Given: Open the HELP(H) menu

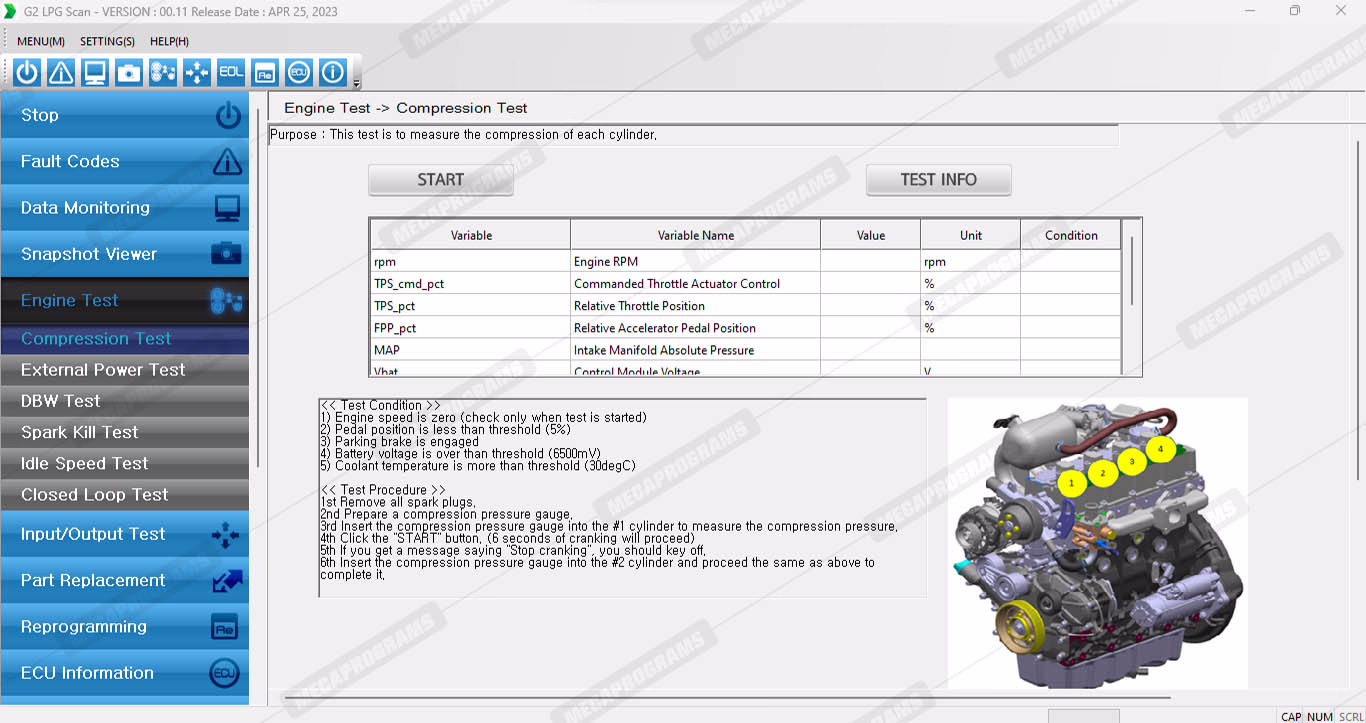Looking at the screenshot, I should tap(169, 41).
